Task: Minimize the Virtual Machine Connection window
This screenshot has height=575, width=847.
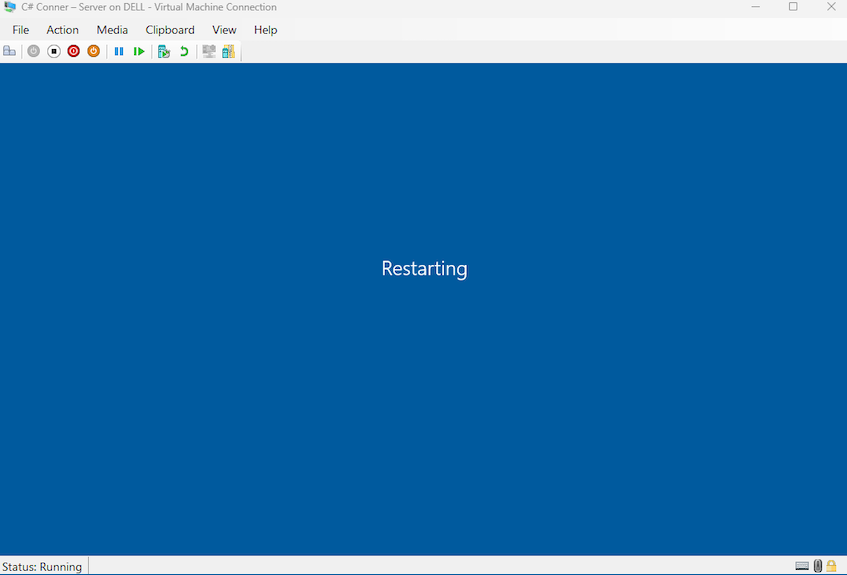Action: (756, 7)
